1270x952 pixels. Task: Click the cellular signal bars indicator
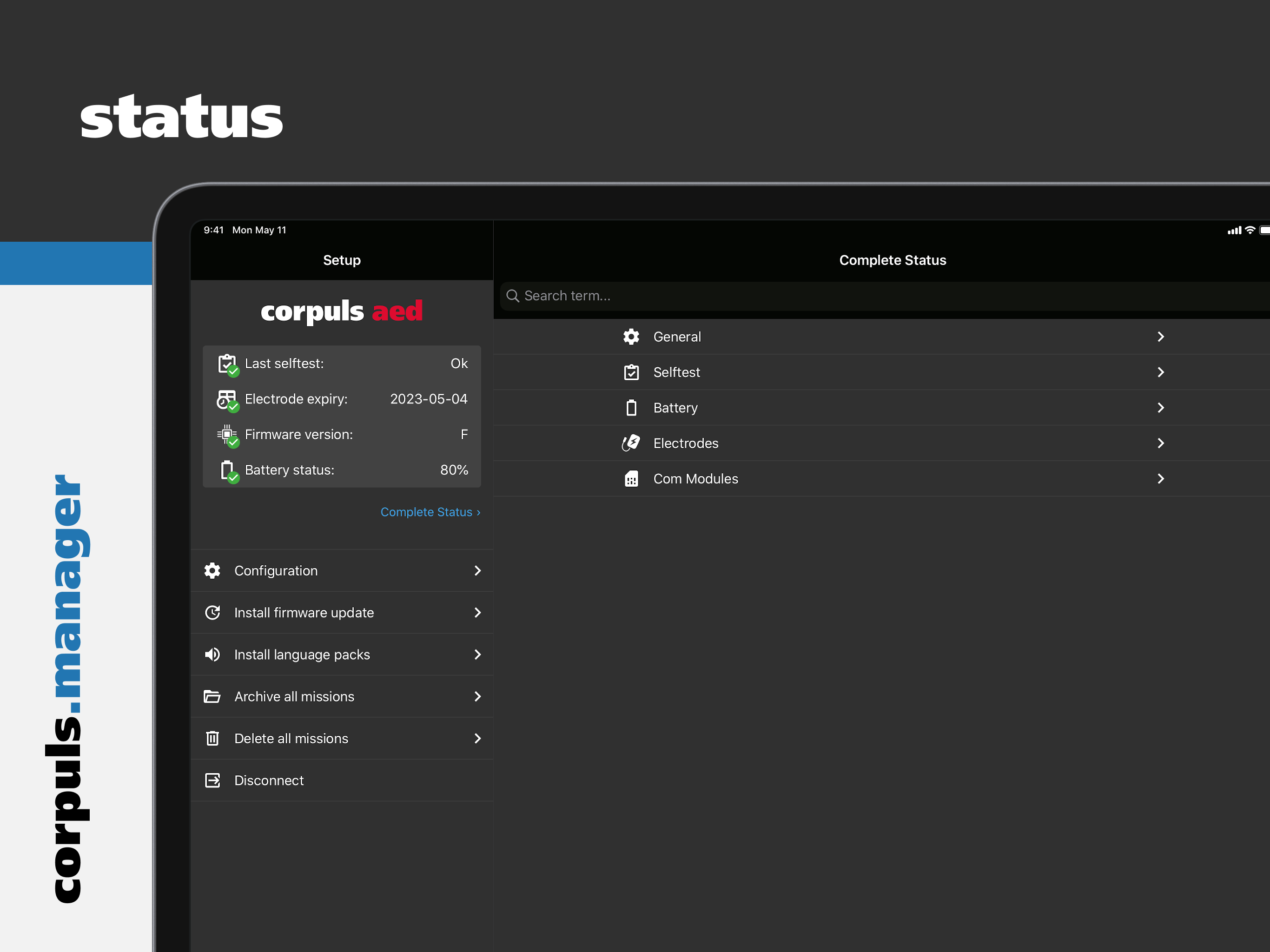click(x=1234, y=231)
